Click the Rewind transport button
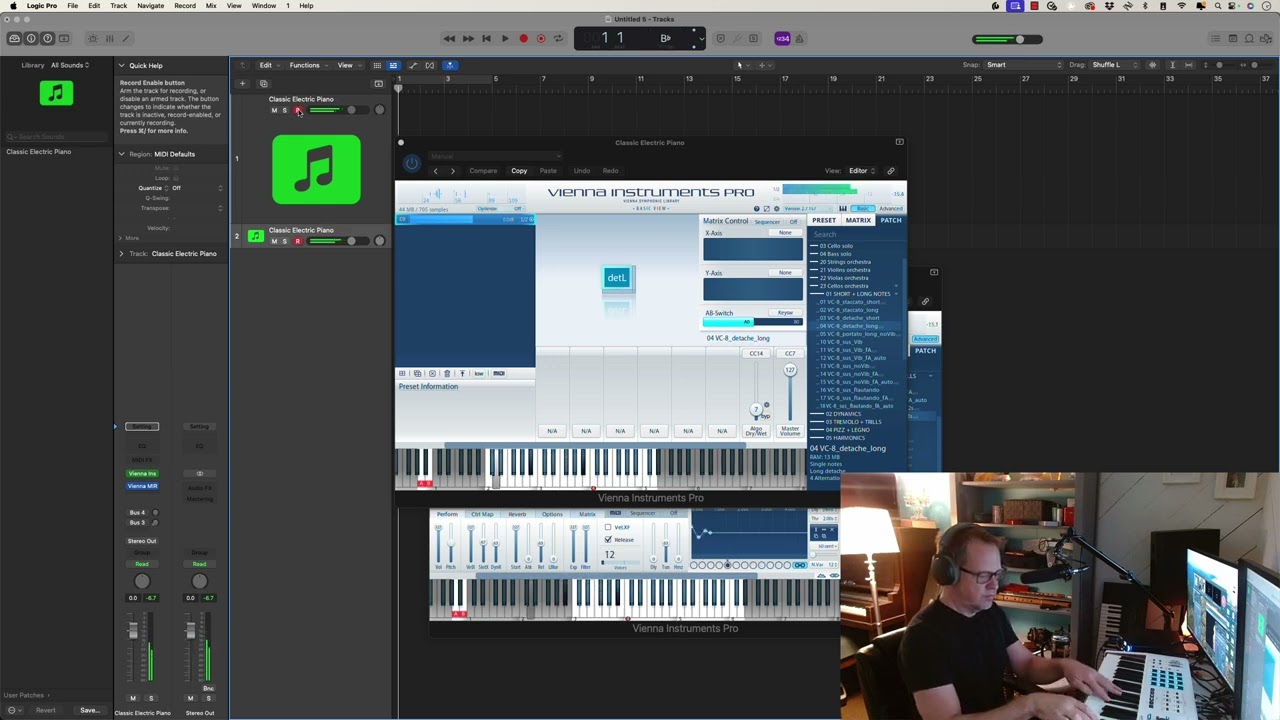1280x720 pixels. click(449, 39)
